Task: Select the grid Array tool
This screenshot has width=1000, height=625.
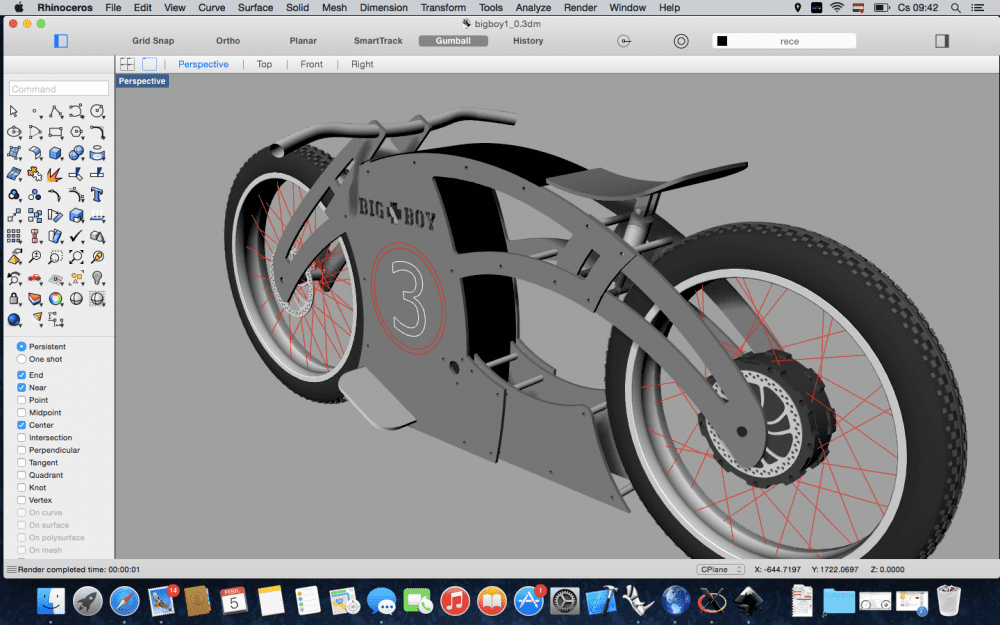Action: click(14, 237)
